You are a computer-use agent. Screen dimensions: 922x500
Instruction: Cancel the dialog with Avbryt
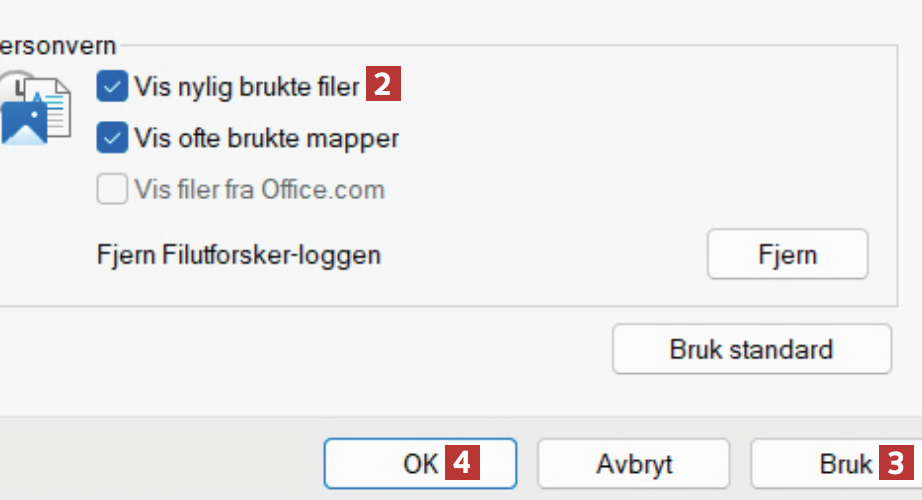coord(634,464)
